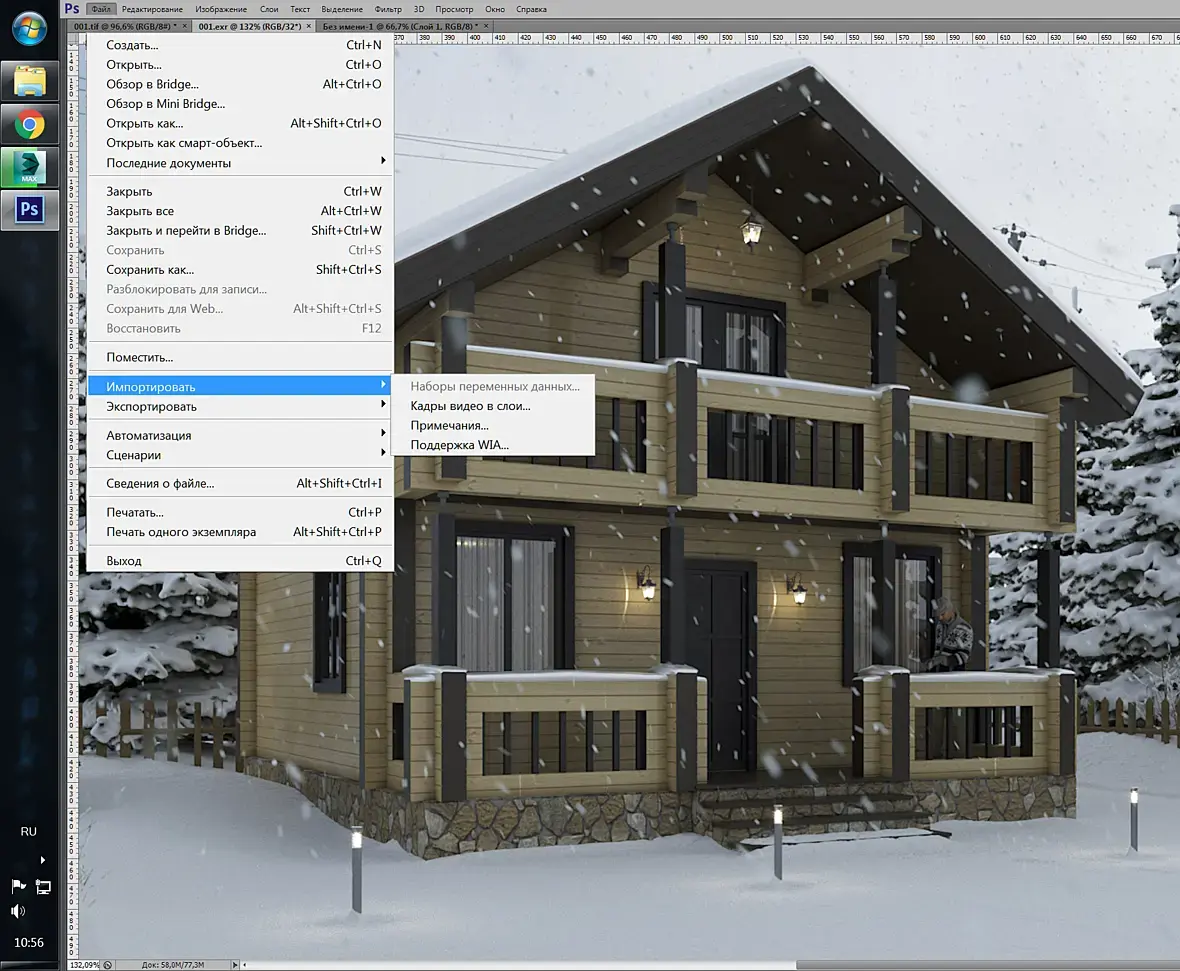Open the Справка menu
Image resolution: width=1180 pixels, height=971 pixels.
tap(531, 9)
